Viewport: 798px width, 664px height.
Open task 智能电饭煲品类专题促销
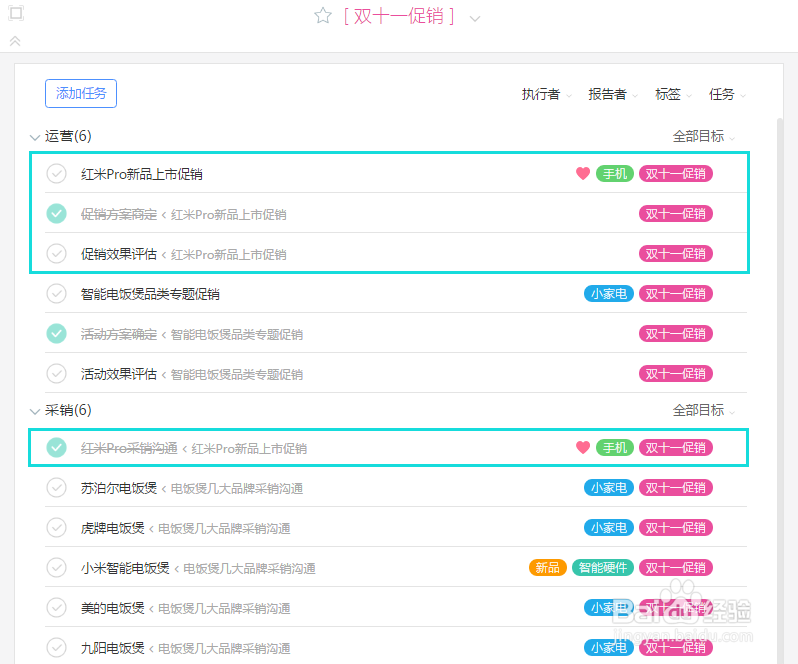point(150,294)
